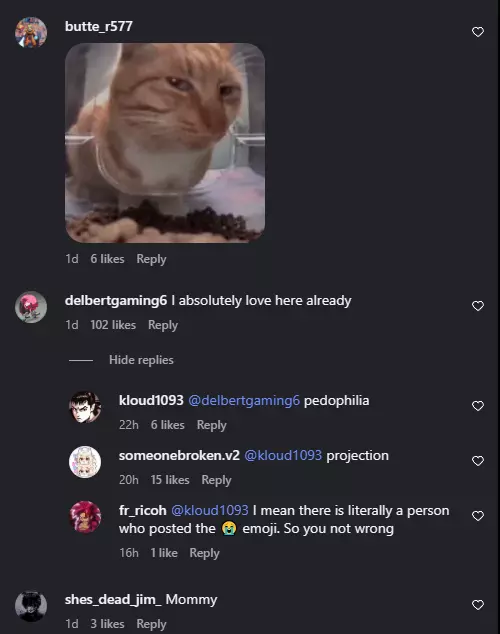Open @kloud1093 mention in someonebroken.v2's reply
This screenshot has height=634, width=500.
pyautogui.click(x=283, y=456)
